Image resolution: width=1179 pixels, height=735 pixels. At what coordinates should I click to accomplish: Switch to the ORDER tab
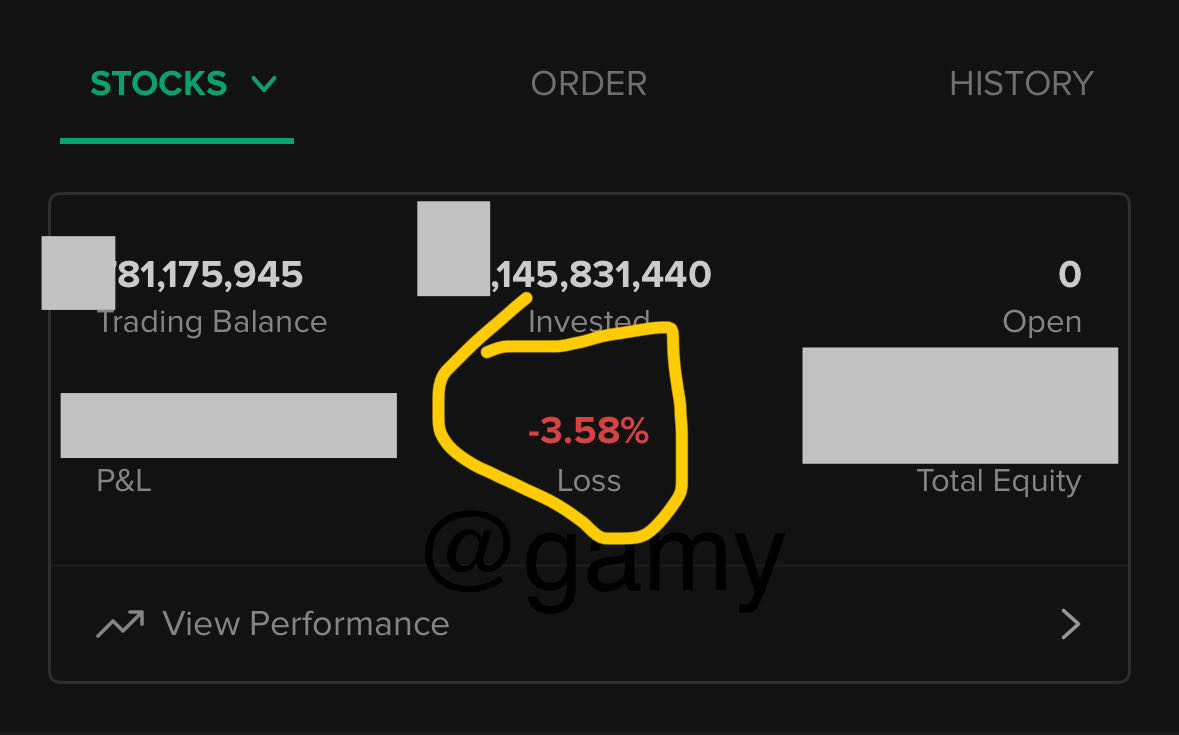point(588,84)
